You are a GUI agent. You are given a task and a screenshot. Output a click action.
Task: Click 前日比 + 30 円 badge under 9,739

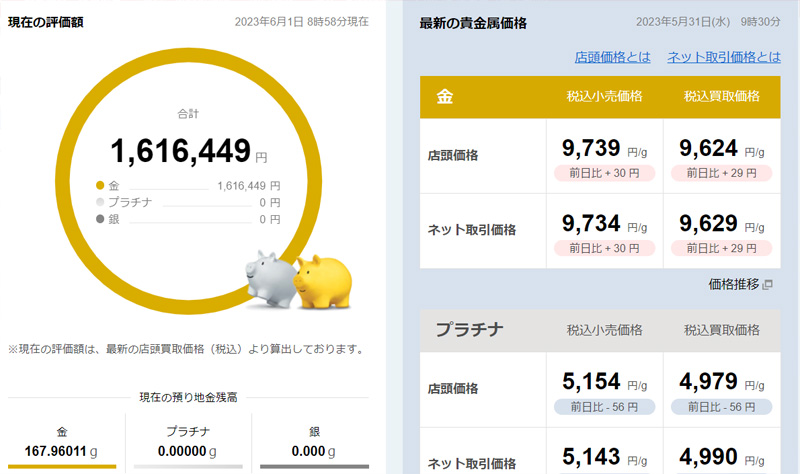point(604,173)
